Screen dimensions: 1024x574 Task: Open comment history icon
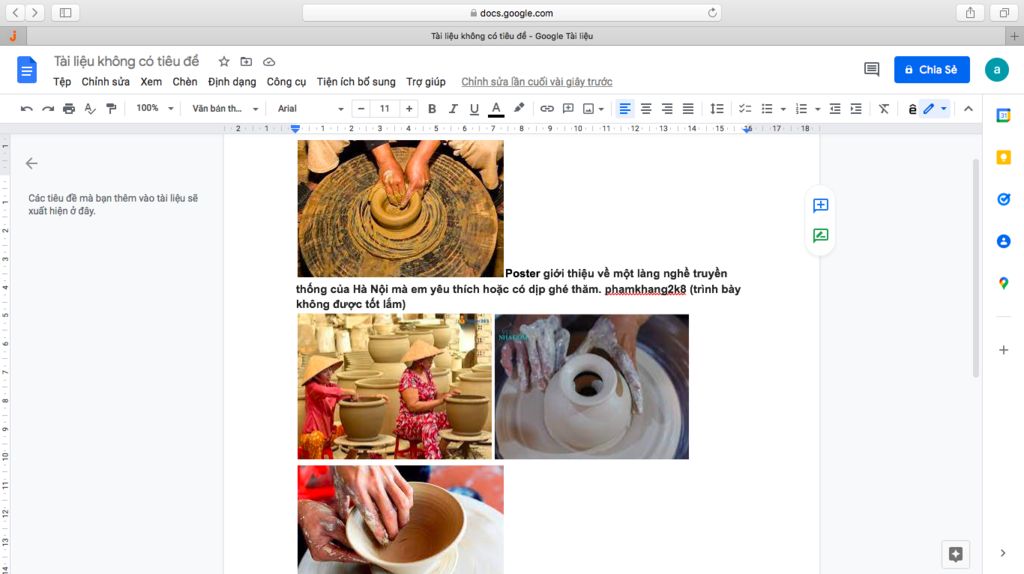[x=871, y=69]
